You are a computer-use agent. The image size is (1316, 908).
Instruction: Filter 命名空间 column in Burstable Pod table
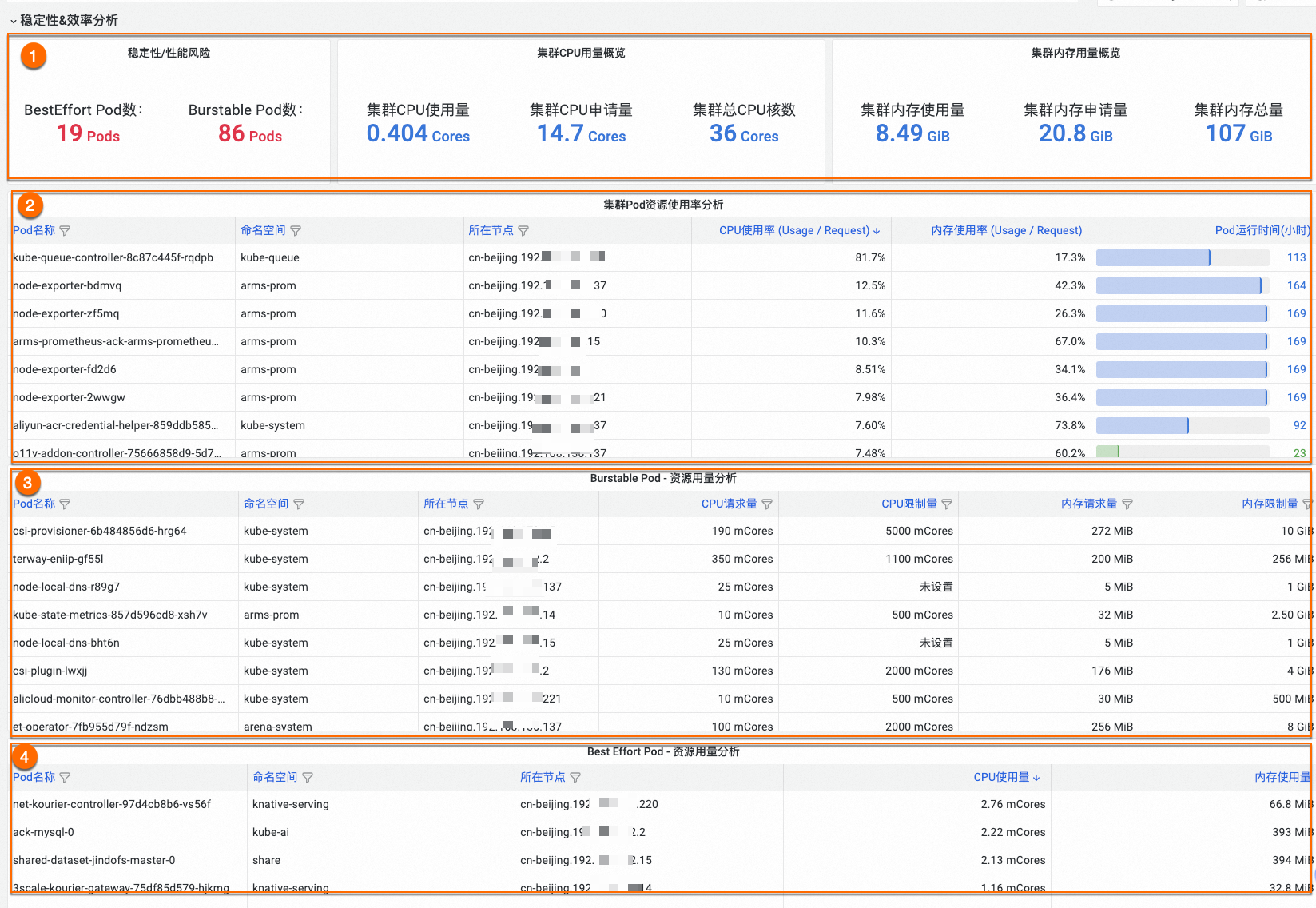click(299, 504)
